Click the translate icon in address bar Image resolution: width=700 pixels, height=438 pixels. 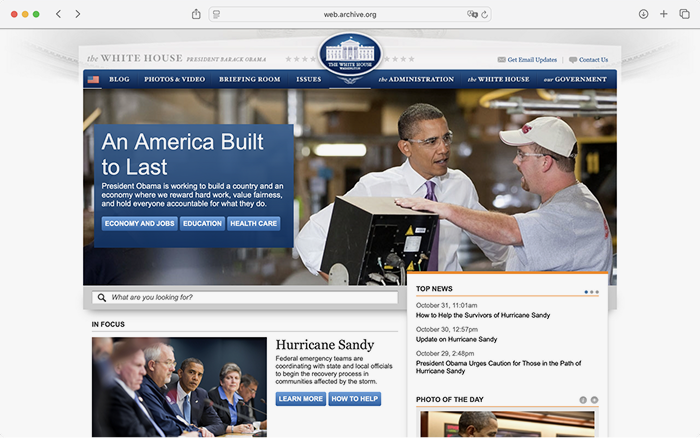[x=472, y=14]
